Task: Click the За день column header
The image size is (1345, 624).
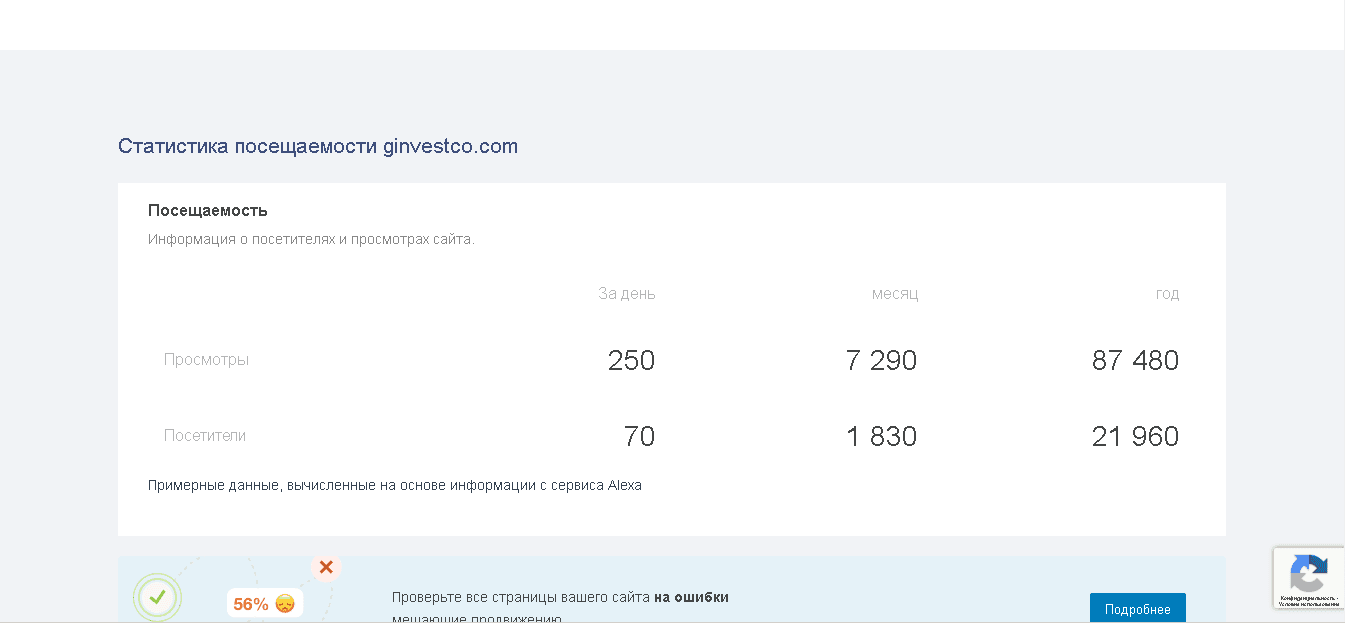Action: pos(626,293)
